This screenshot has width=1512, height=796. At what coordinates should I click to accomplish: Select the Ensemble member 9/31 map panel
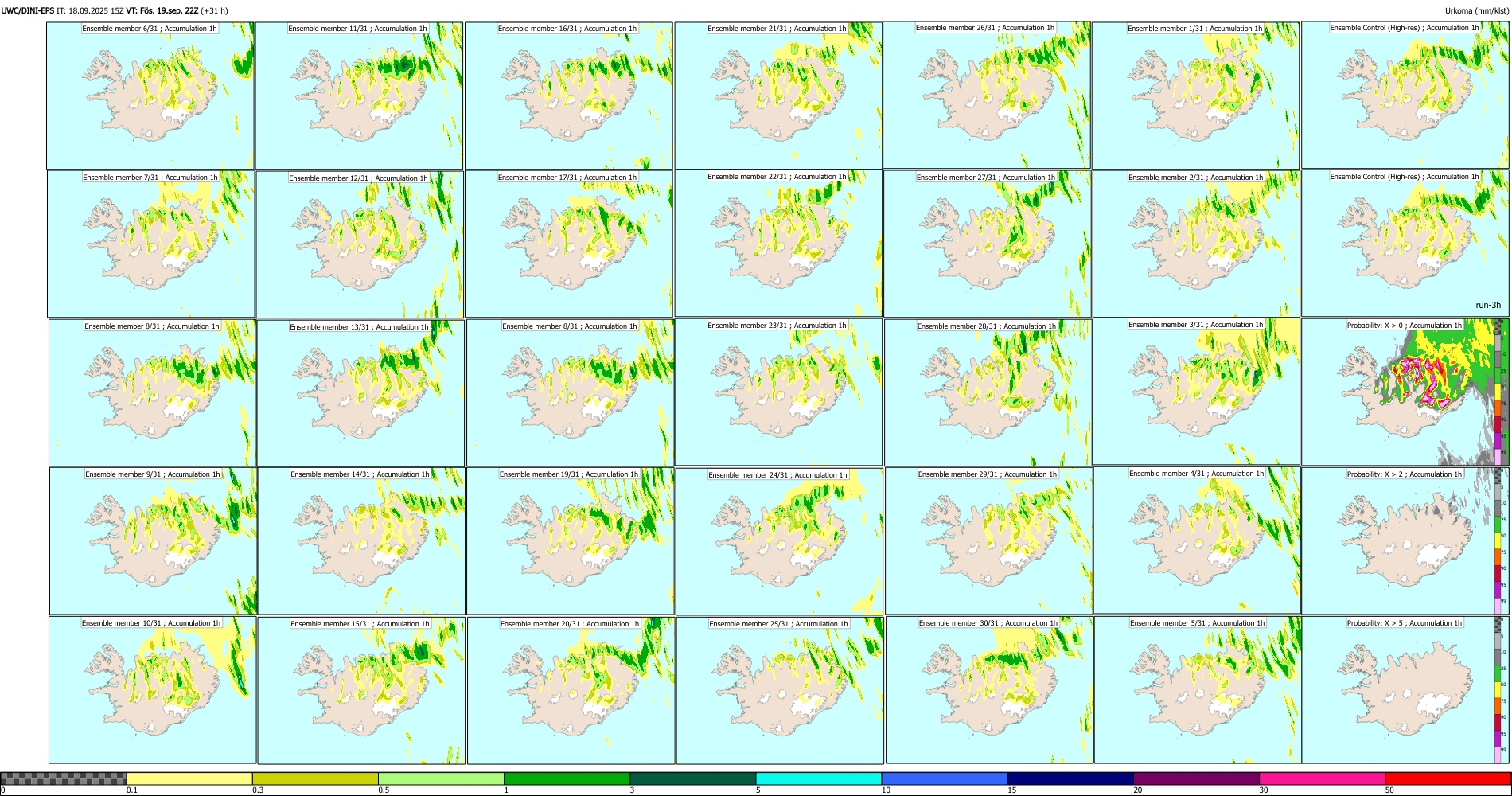point(154,540)
